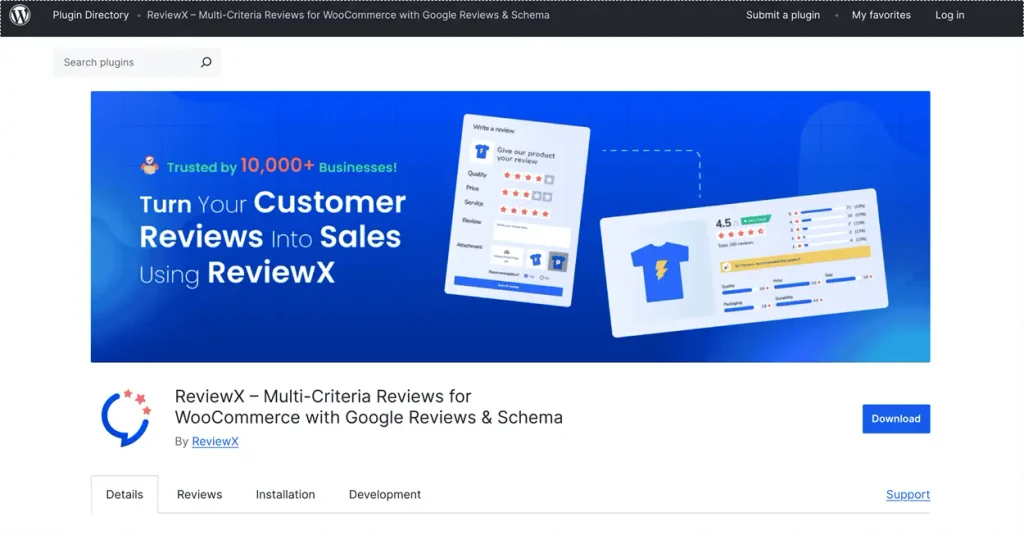Switch to the Reviews tab
The height and width of the screenshot is (535, 1024).
[x=199, y=494]
